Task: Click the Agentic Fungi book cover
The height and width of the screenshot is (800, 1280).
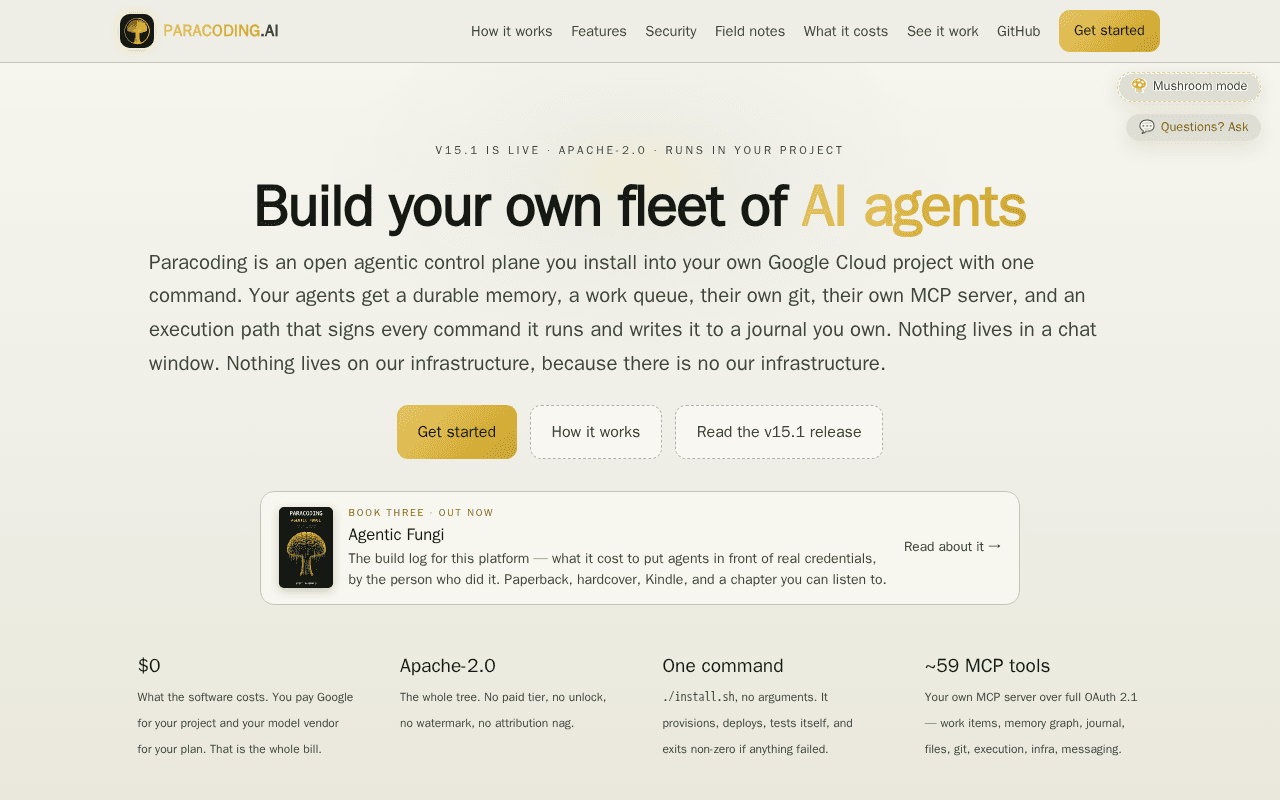Action: click(306, 547)
